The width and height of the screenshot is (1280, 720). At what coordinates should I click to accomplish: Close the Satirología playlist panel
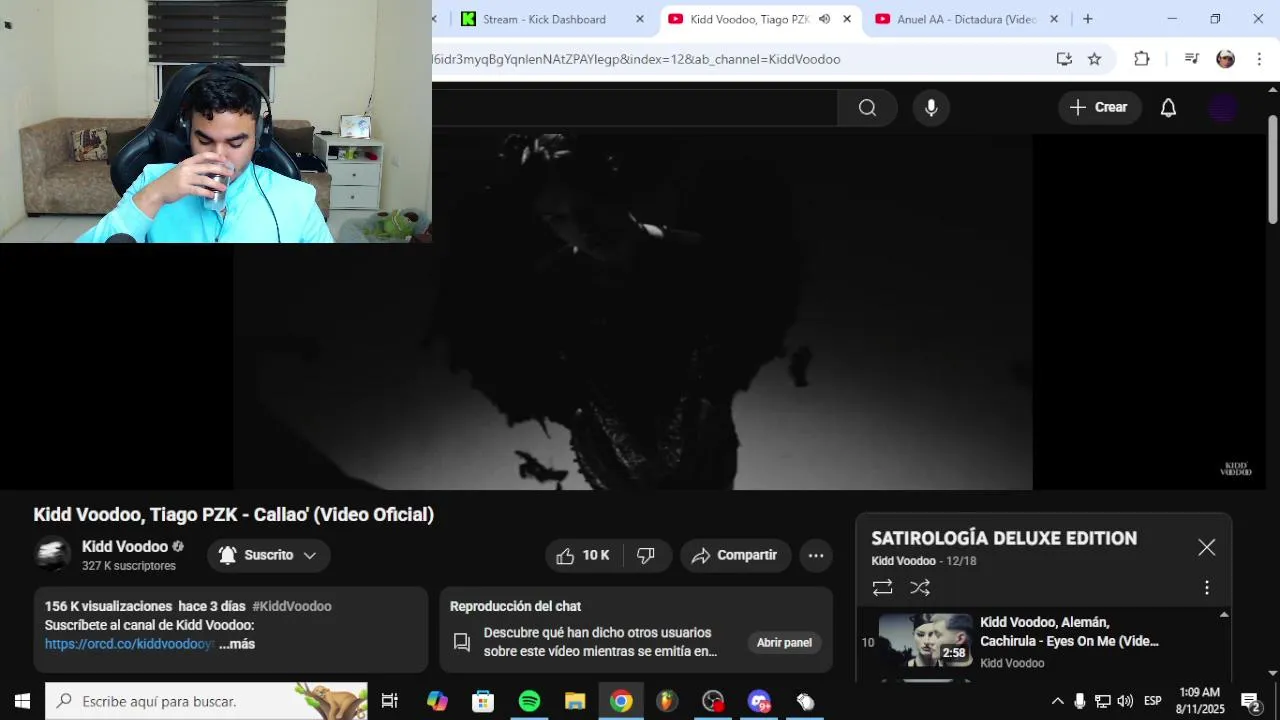[1207, 547]
